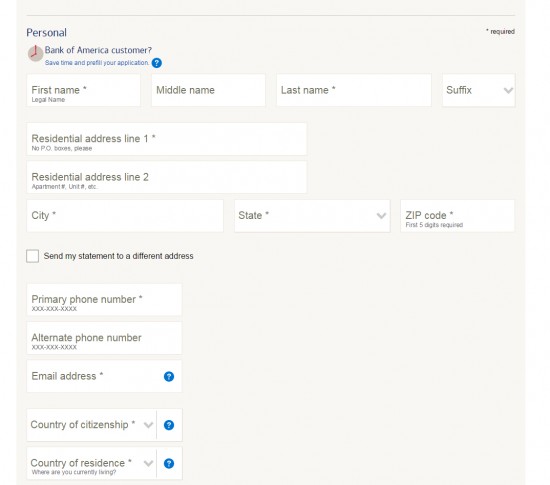Open the help icon next to prefill application

tap(157, 63)
